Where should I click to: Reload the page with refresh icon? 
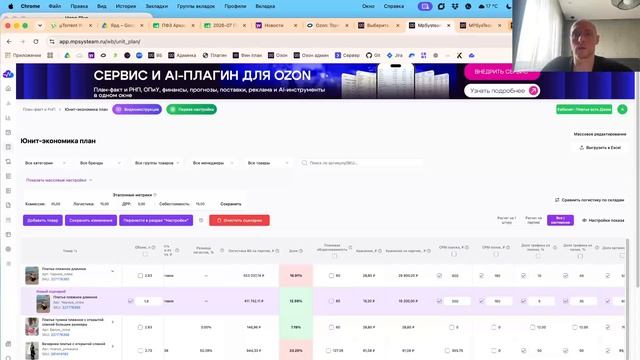click(x=36, y=42)
